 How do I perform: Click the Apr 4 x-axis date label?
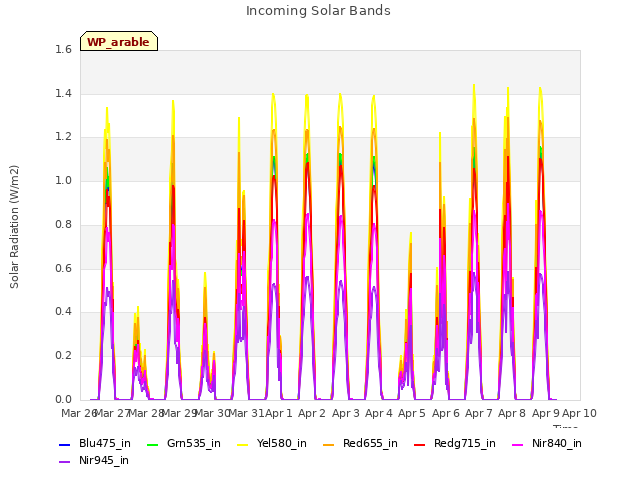(379, 413)
